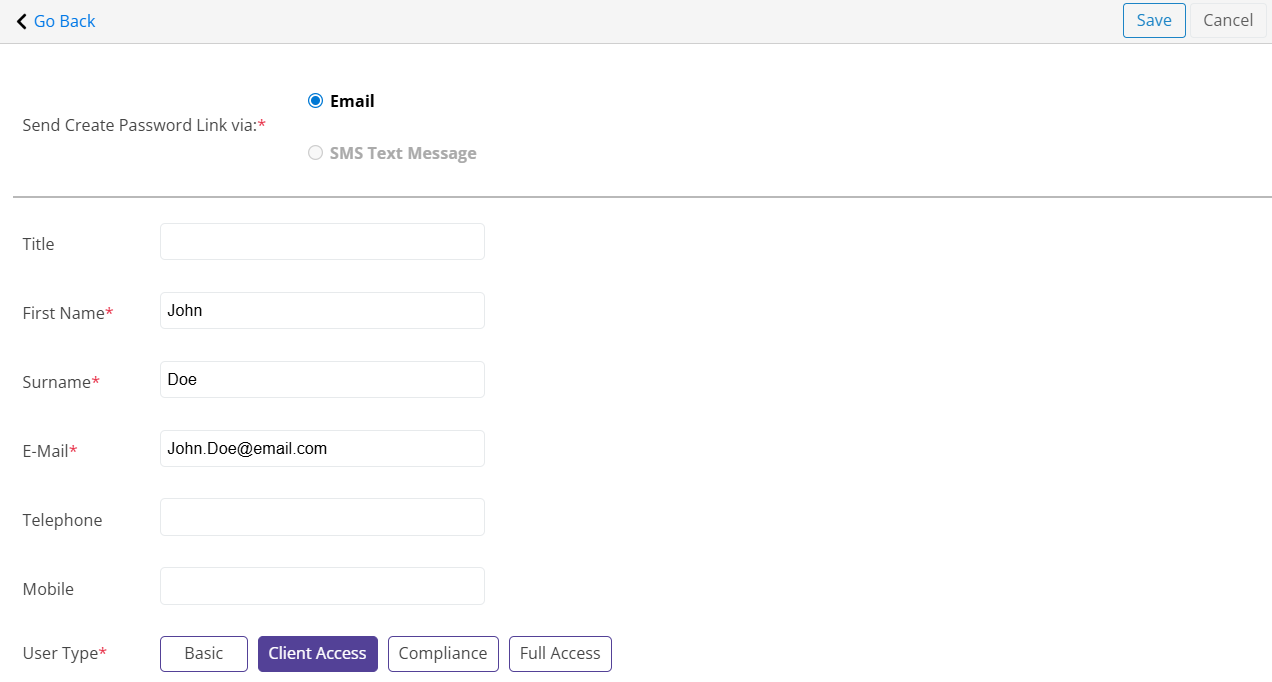Cancel the user creation

1228,21
